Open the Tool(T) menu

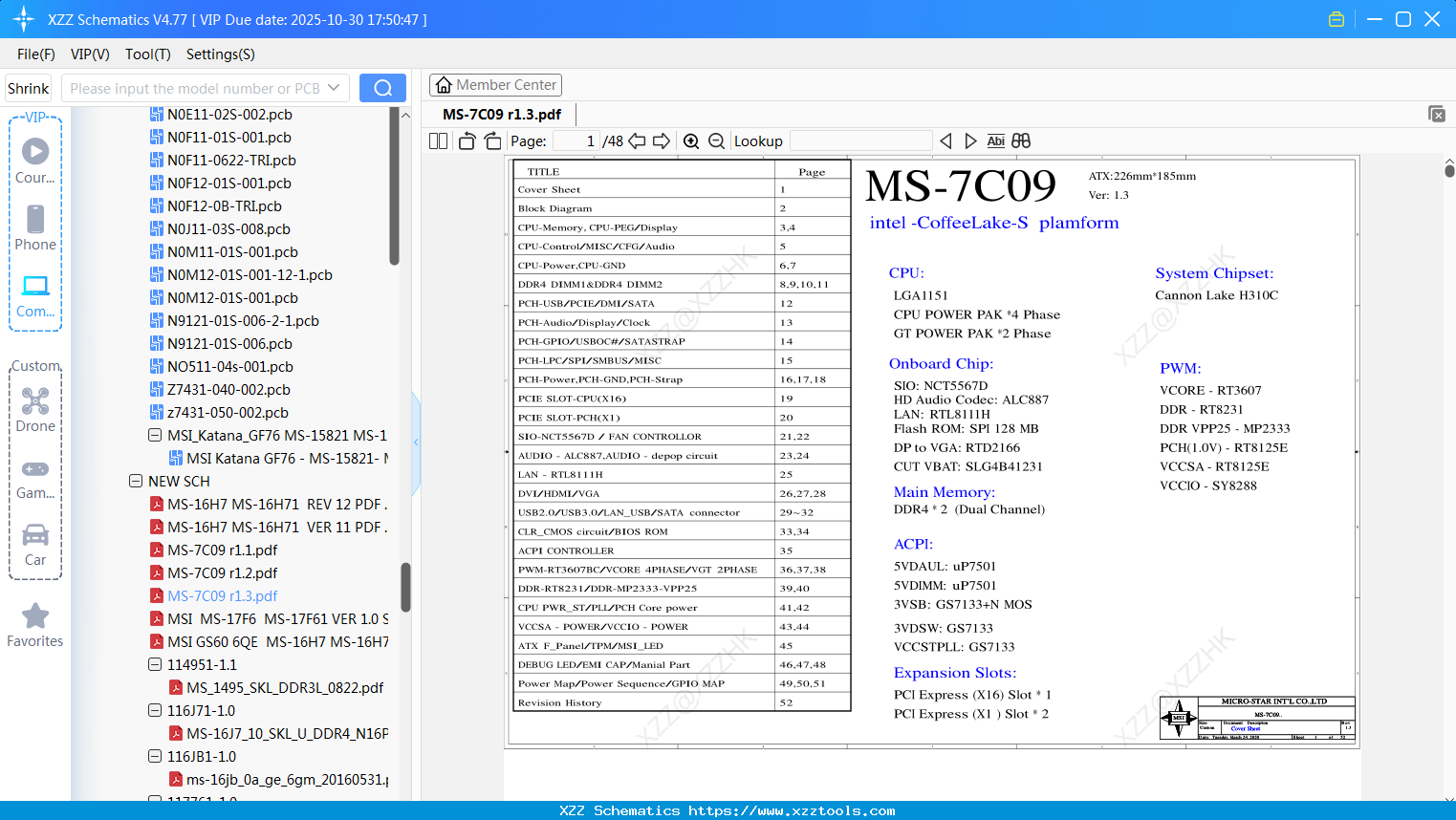(148, 54)
